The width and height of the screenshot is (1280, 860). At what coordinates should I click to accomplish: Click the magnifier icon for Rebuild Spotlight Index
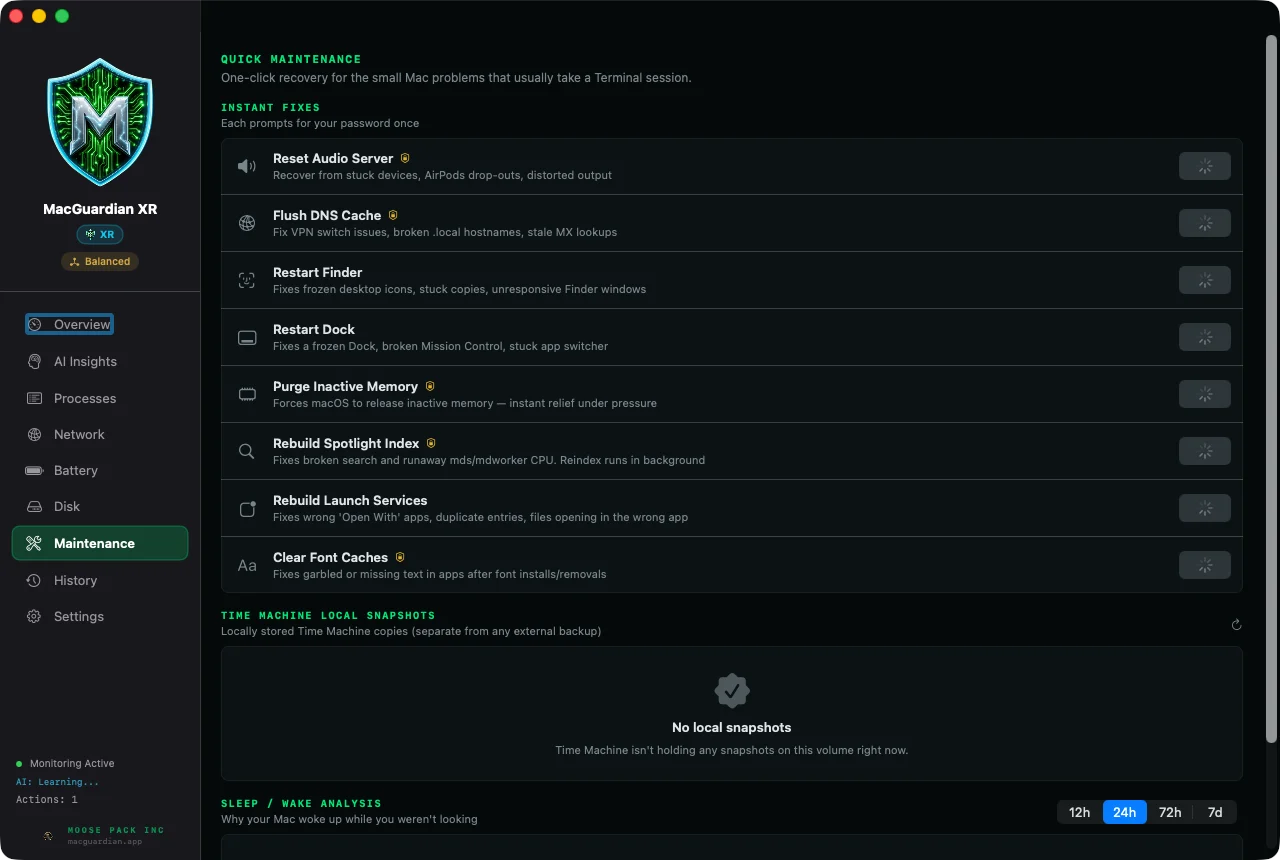click(x=247, y=451)
